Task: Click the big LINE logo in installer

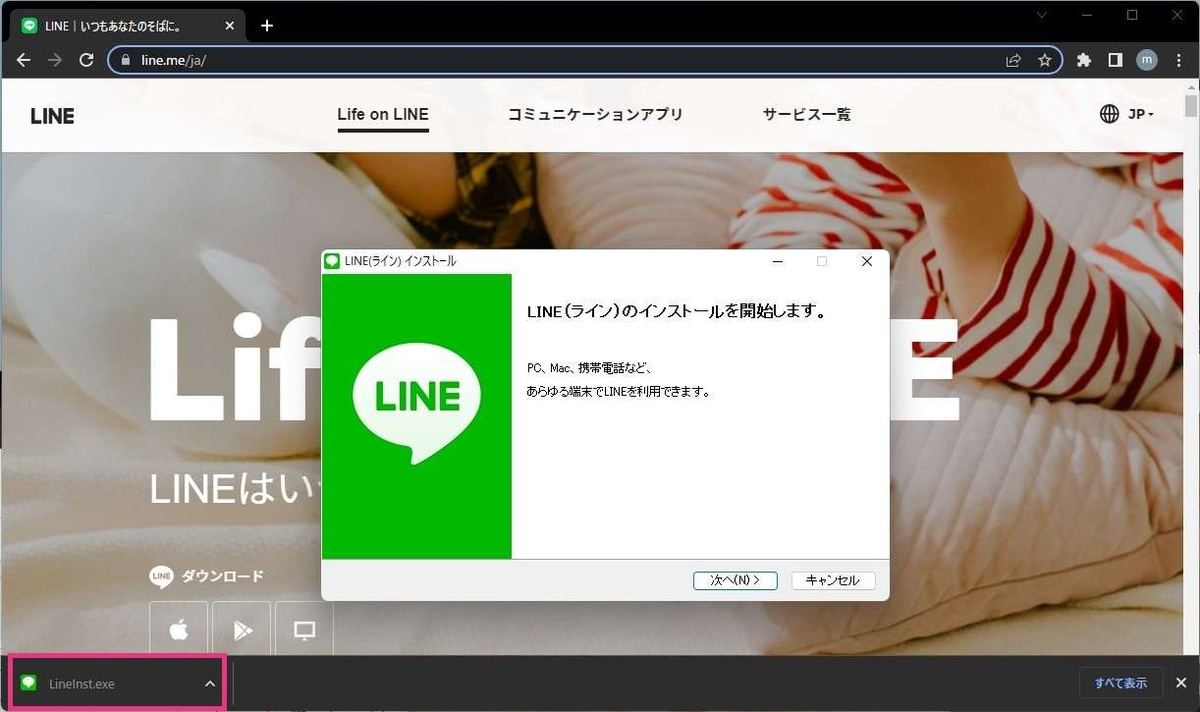Action: point(417,403)
